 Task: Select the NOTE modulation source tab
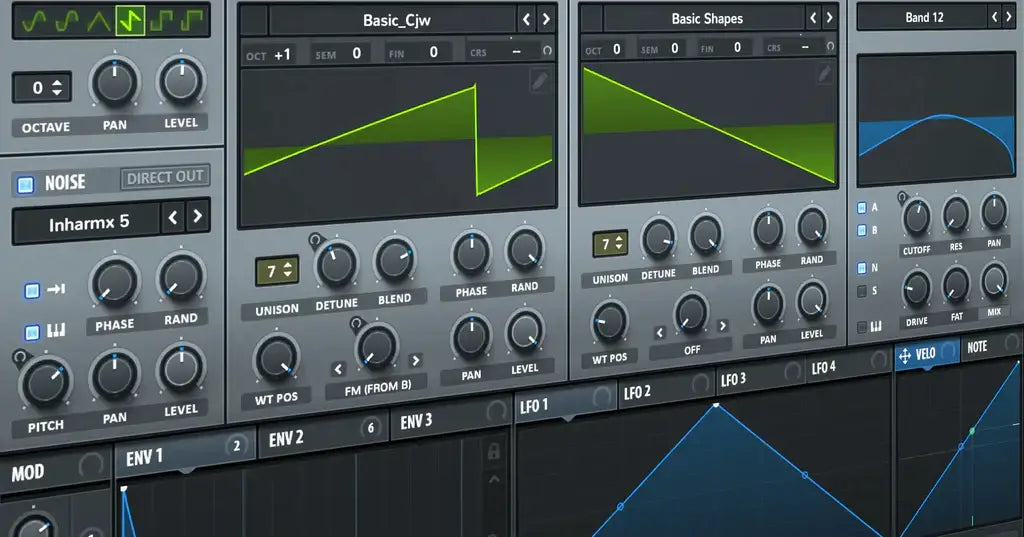(977, 347)
